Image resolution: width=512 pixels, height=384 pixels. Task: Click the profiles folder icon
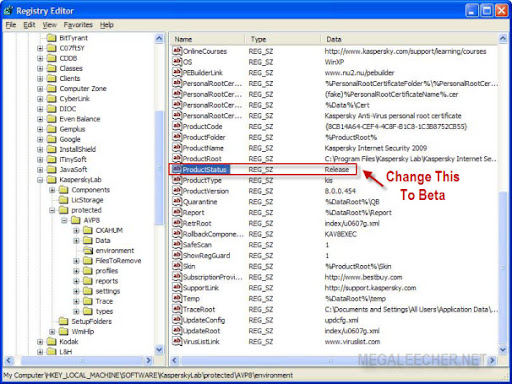pyautogui.click(x=88, y=271)
